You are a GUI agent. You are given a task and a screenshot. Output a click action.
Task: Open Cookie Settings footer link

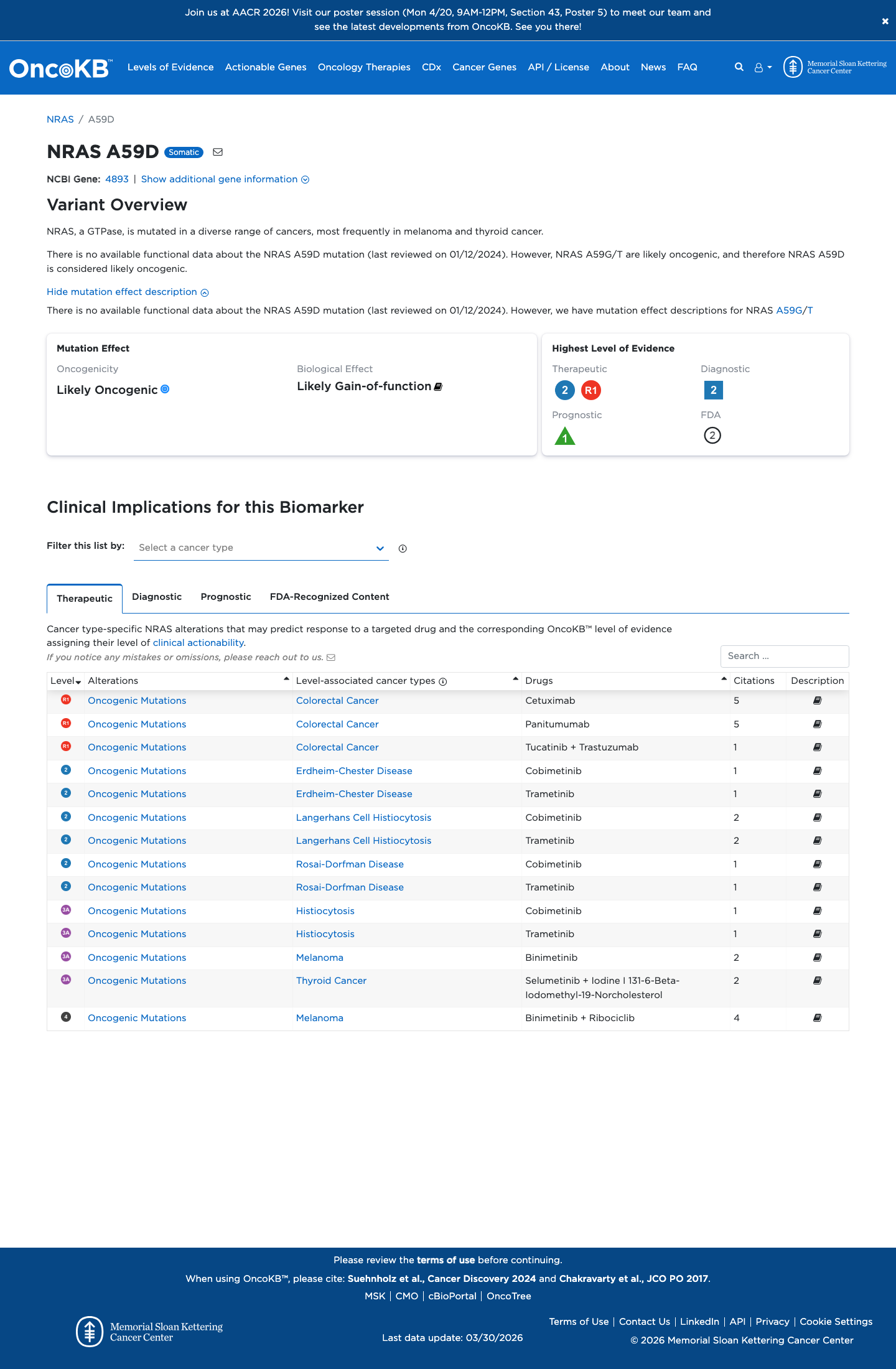pyautogui.click(x=836, y=1322)
